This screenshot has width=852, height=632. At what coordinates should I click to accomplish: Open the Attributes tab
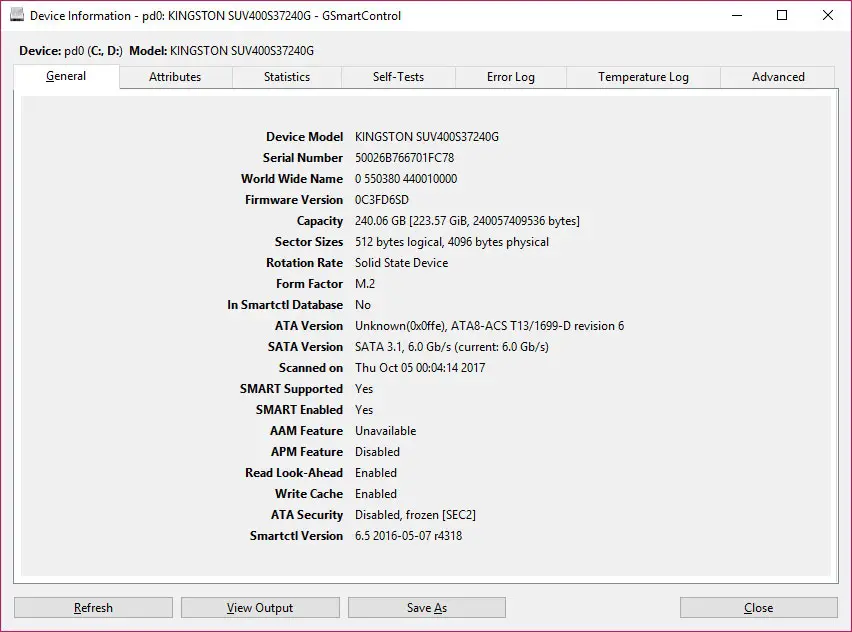point(175,77)
